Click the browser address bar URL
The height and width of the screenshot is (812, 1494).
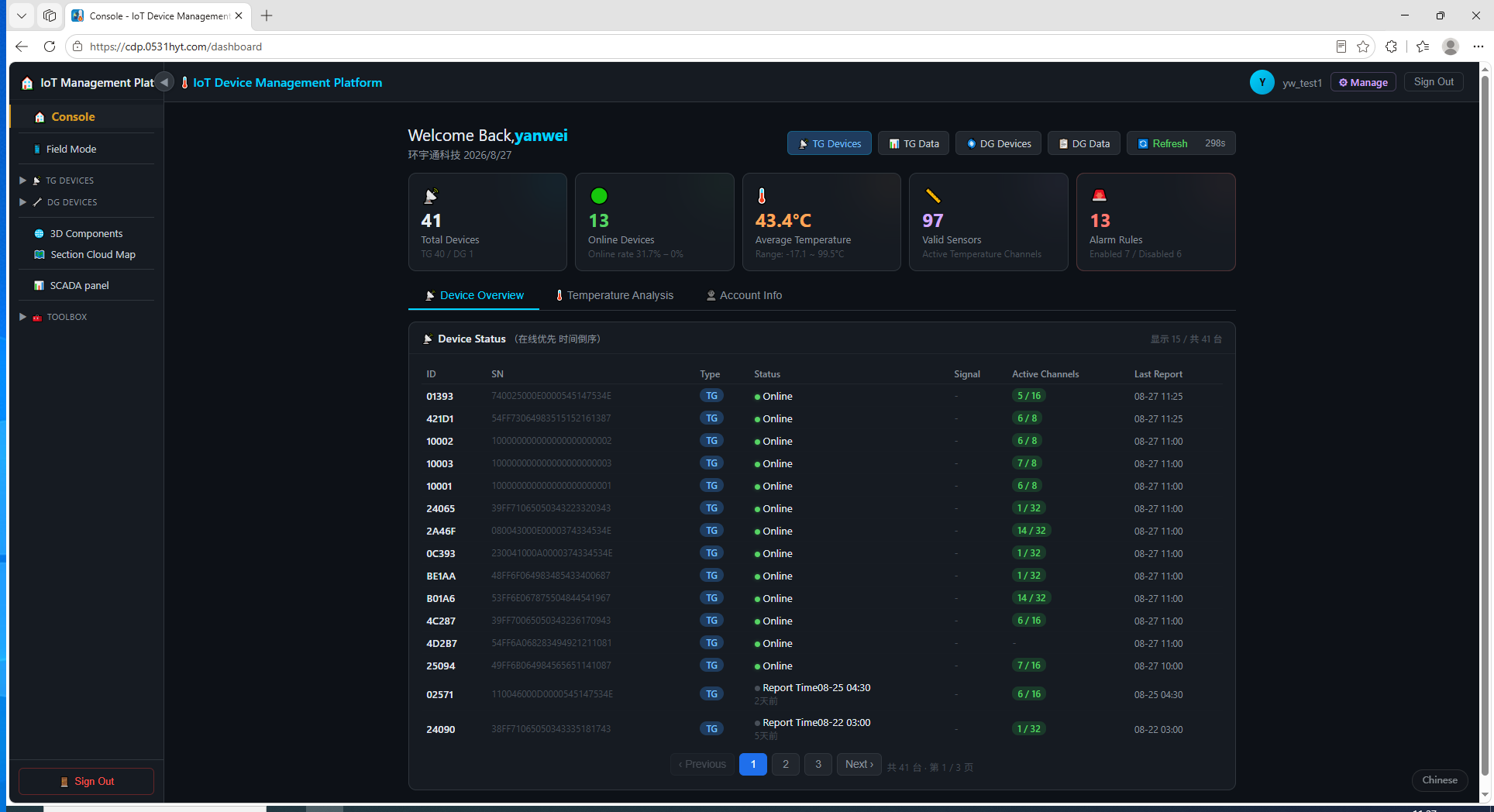click(176, 46)
